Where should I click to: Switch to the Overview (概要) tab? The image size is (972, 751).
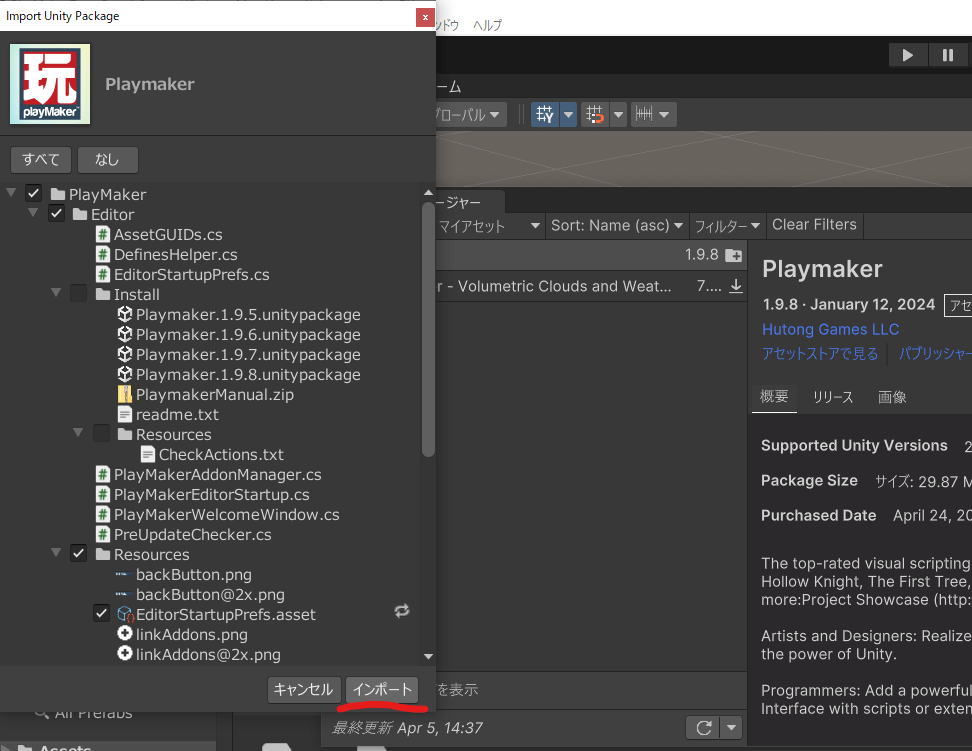click(774, 396)
